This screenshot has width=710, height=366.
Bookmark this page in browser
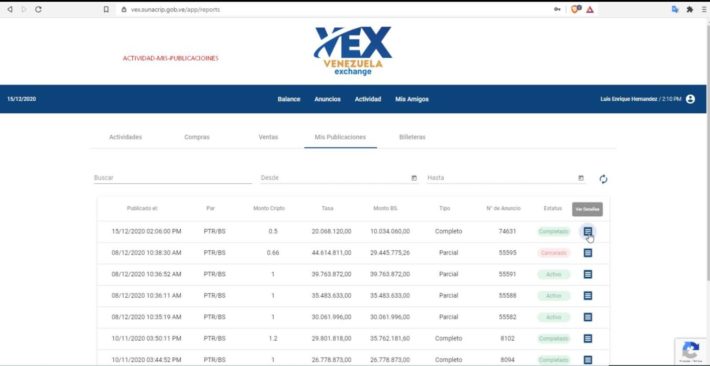[106, 9]
